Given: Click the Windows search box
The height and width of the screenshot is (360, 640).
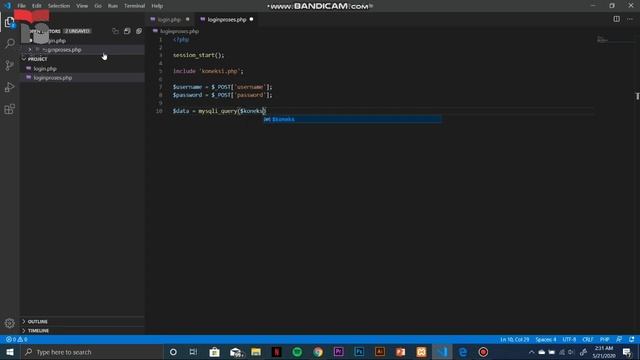Looking at the screenshot, I should (x=91, y=352).
